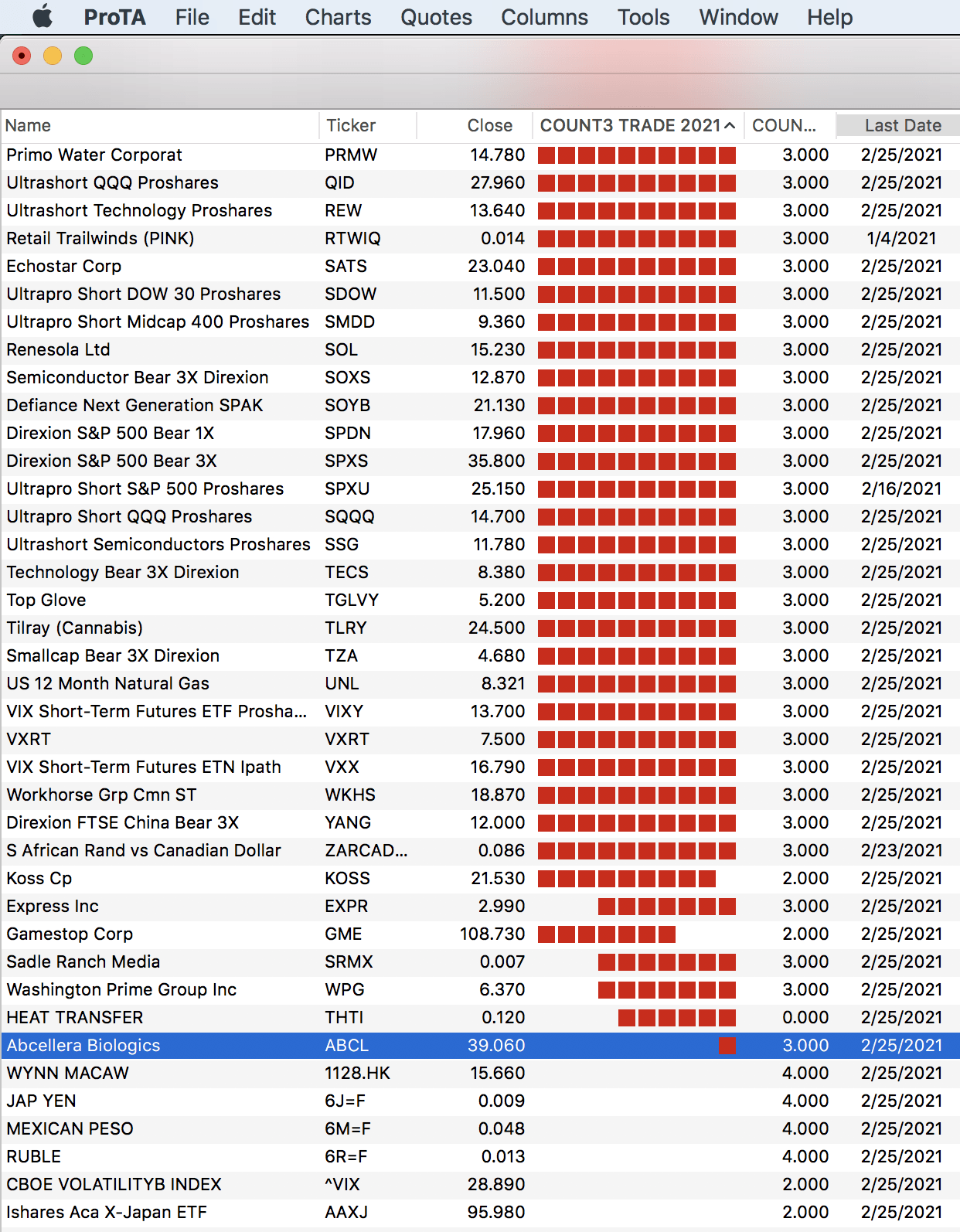
Task: Click the 2/23/2021 date for ZARCAD
Action: click(901, 850)
